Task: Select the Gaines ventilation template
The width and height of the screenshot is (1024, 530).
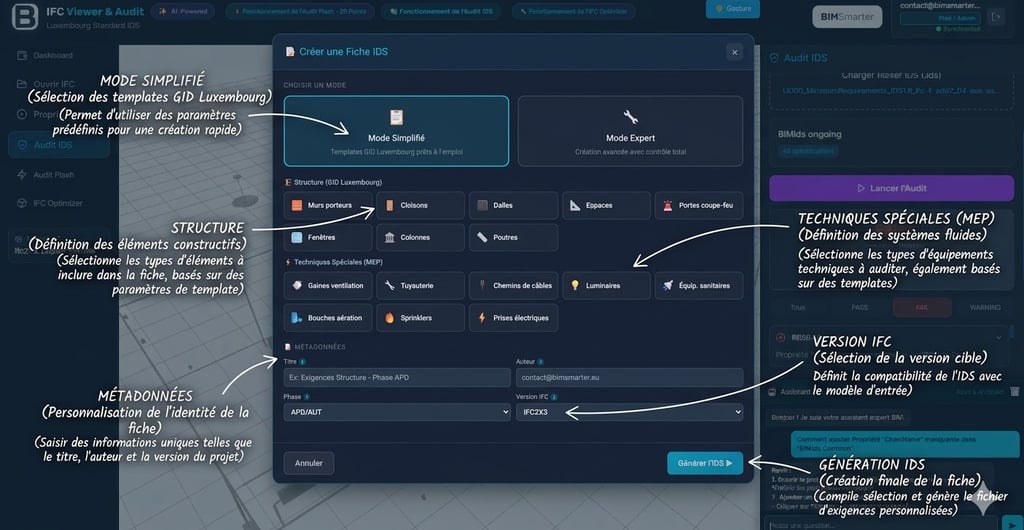Action: [328, 285]
